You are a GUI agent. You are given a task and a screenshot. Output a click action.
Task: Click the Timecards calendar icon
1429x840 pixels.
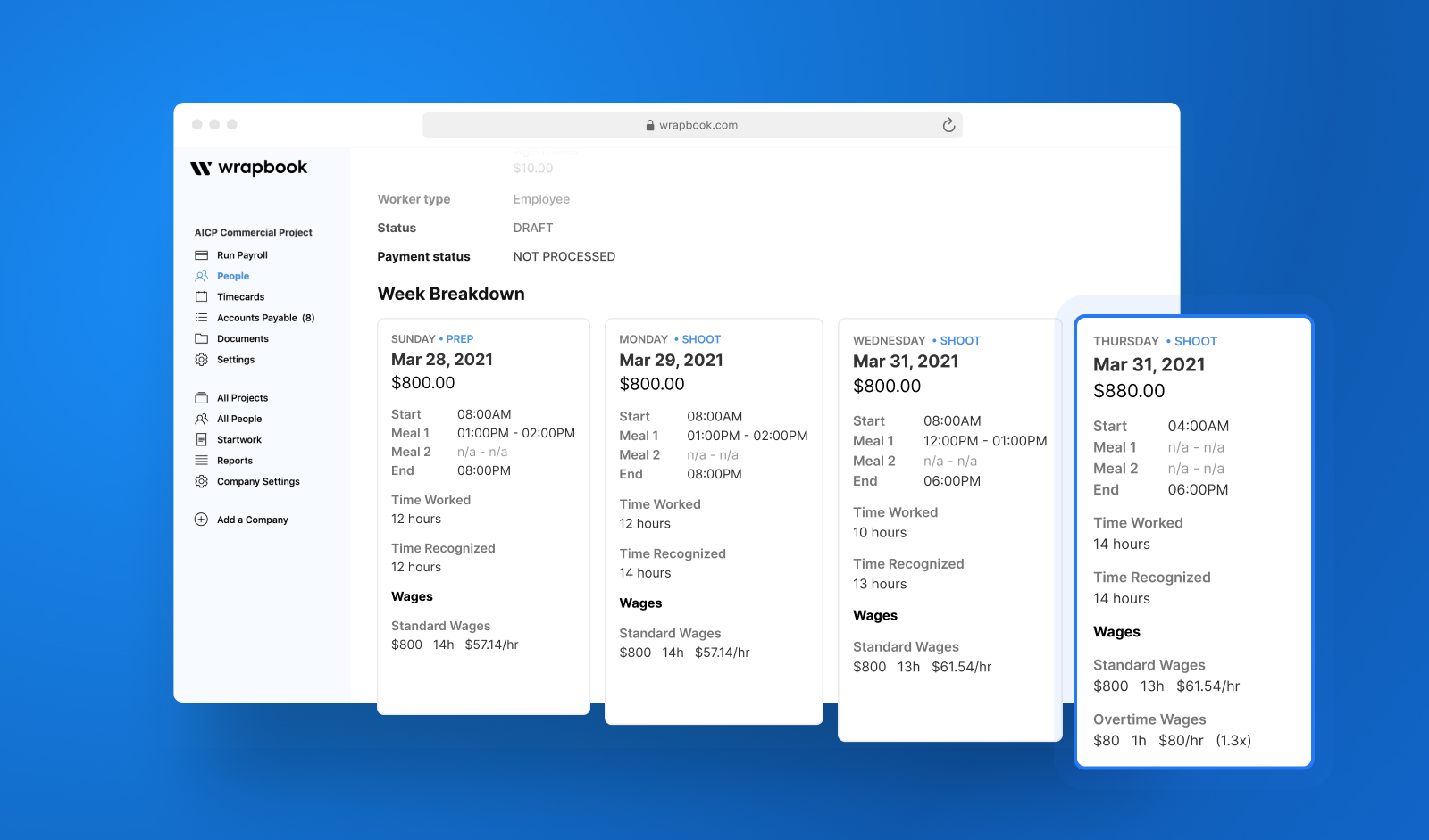click(201, 296)
